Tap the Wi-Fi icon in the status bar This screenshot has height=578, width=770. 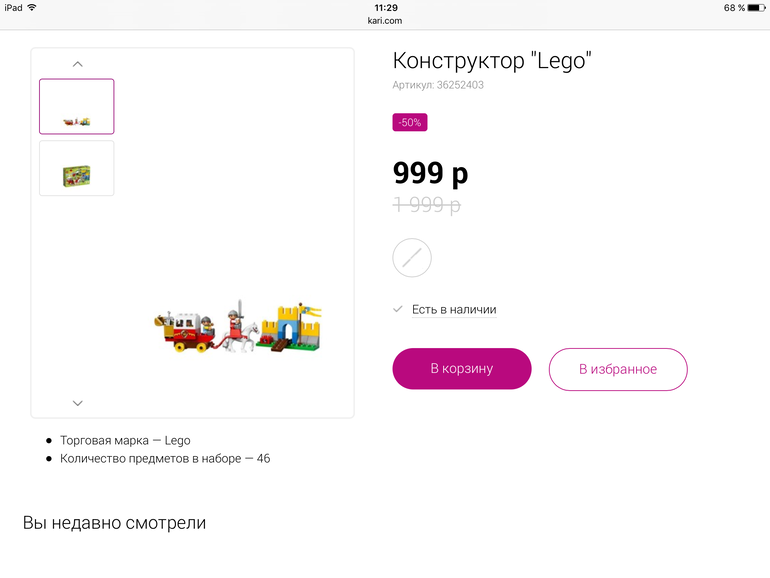pyautogui.click(x=32, y=7)
